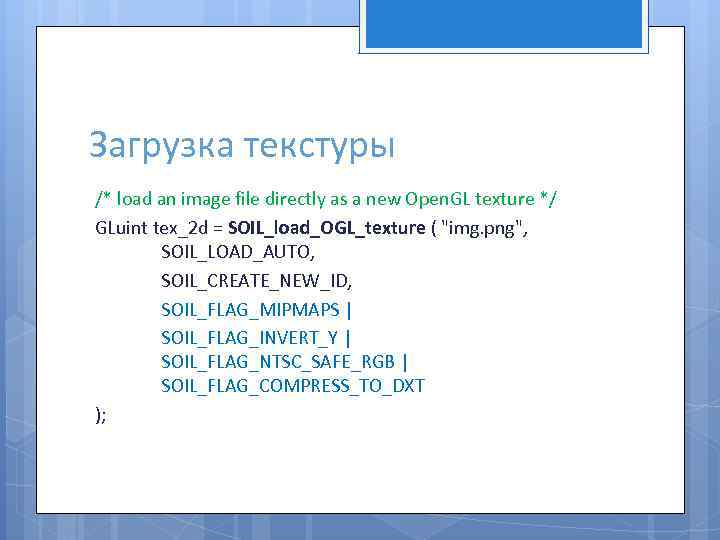Viewport: 720px width, 540px height.
Task: Select the SOIL_LOAD_AUTO line
Action: [237, 252]
